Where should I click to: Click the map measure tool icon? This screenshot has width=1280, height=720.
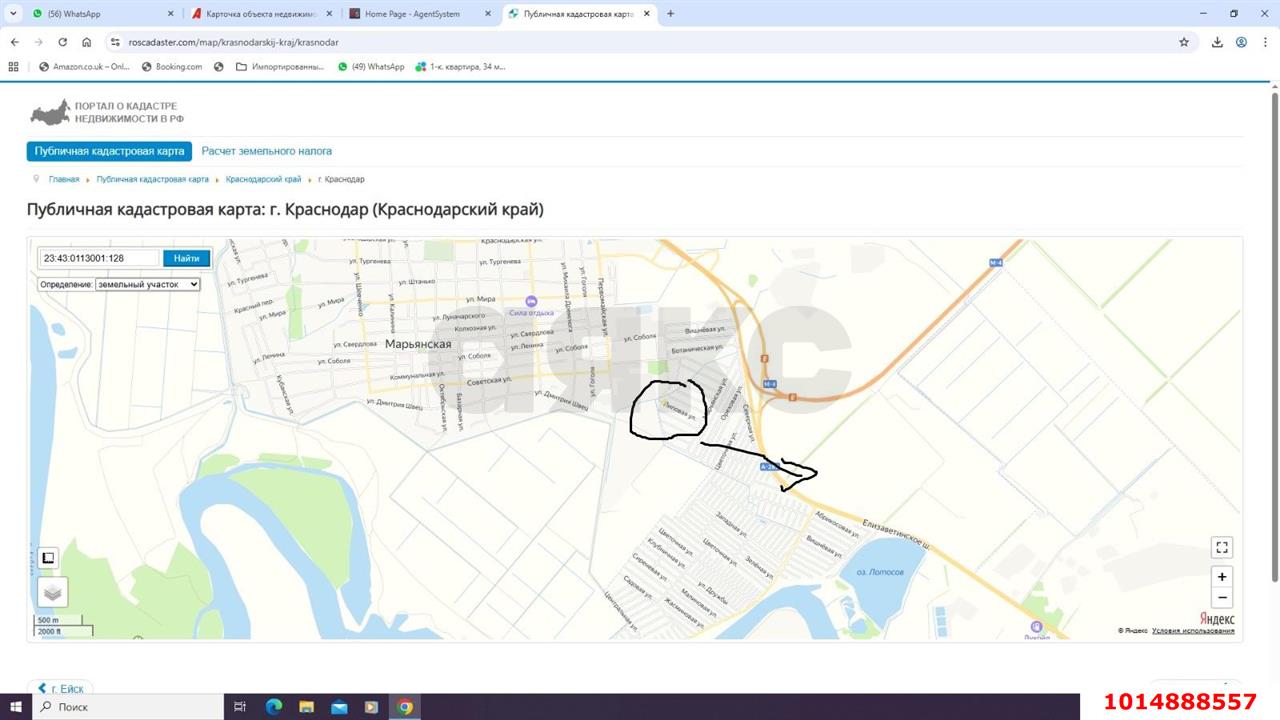[48, 558]
